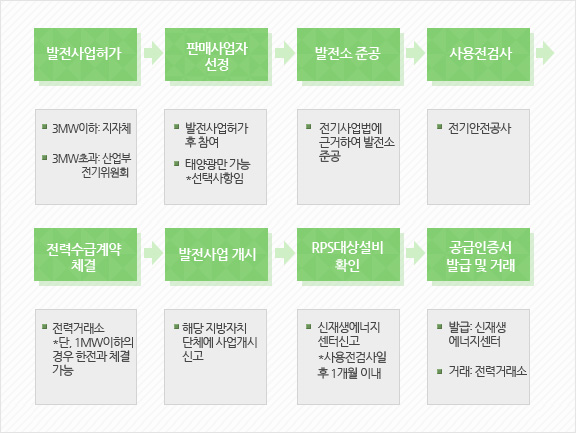Select the 판매사업자 선정 step box
The height and width of the screenshot is (434, 576).
pyautogui.click(x=216, y=54)
